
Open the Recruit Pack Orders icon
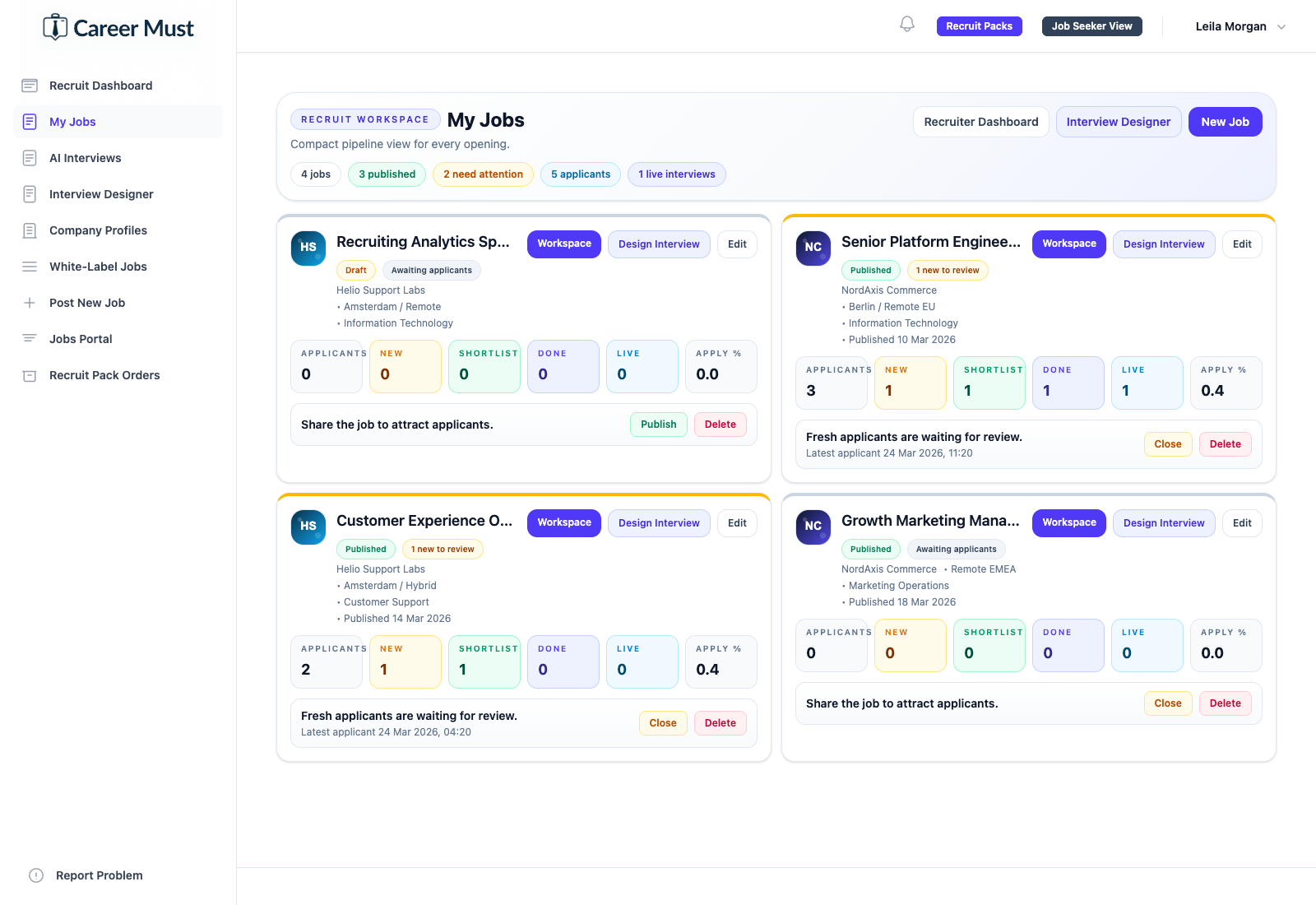coord(30,375)
